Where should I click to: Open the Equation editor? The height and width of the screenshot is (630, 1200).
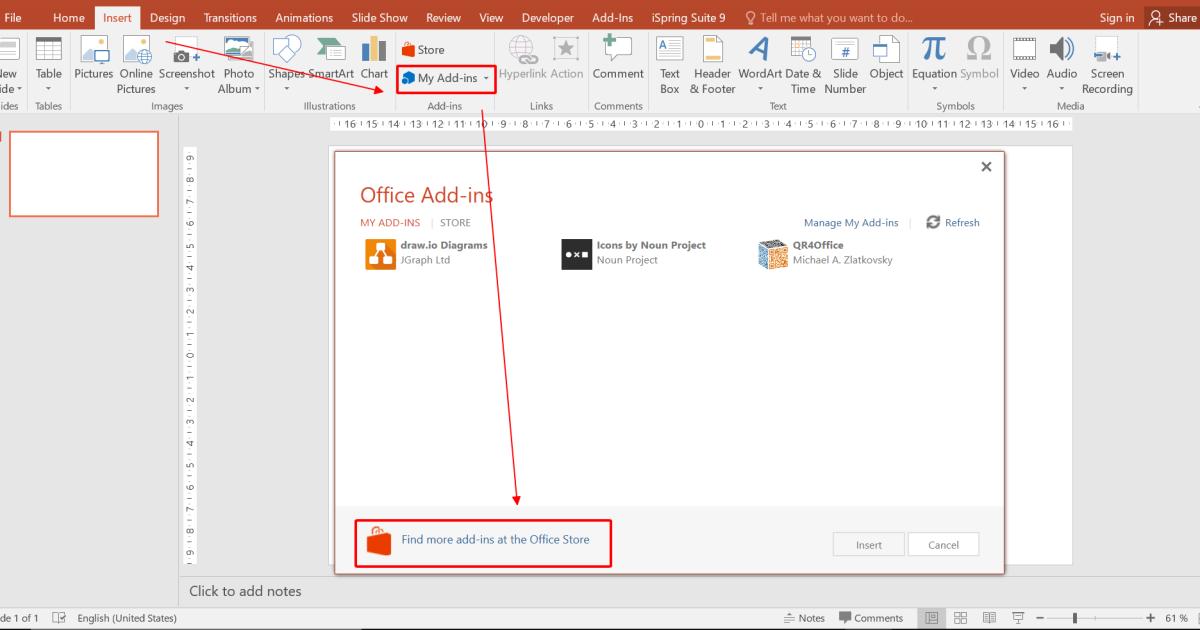(932, 63)
